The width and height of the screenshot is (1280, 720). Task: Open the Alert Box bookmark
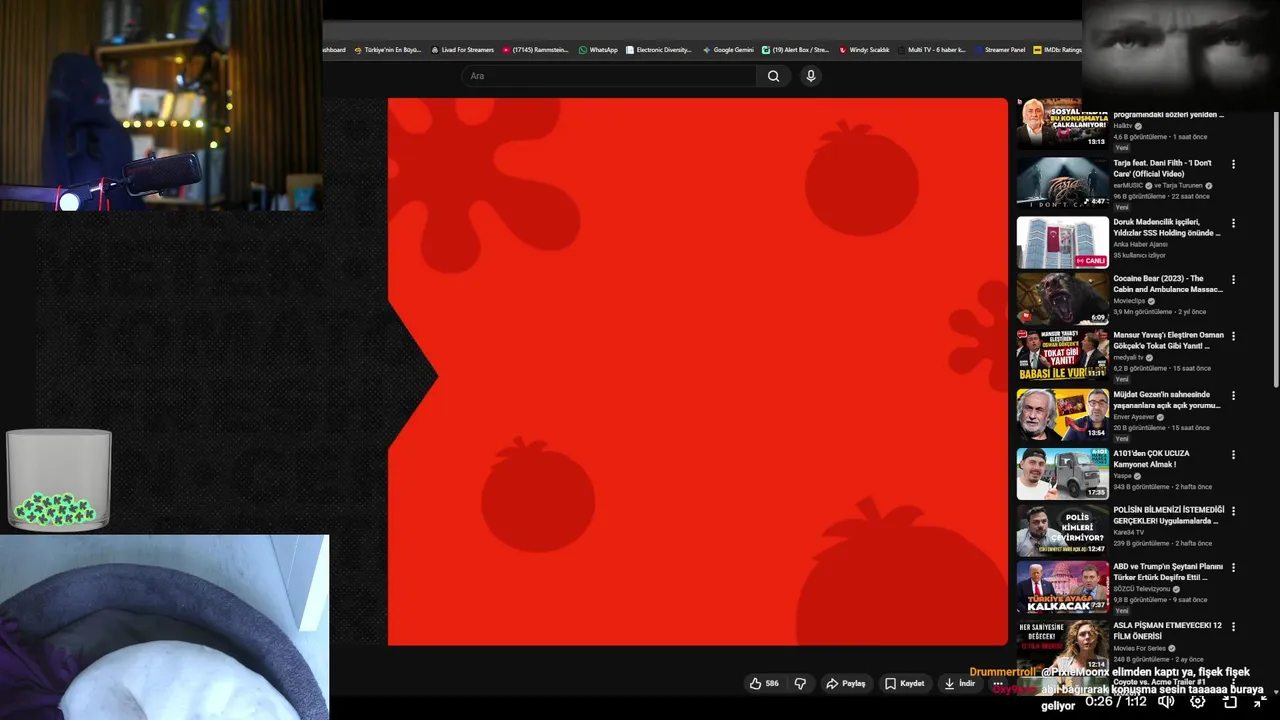(x=796, y=50)
